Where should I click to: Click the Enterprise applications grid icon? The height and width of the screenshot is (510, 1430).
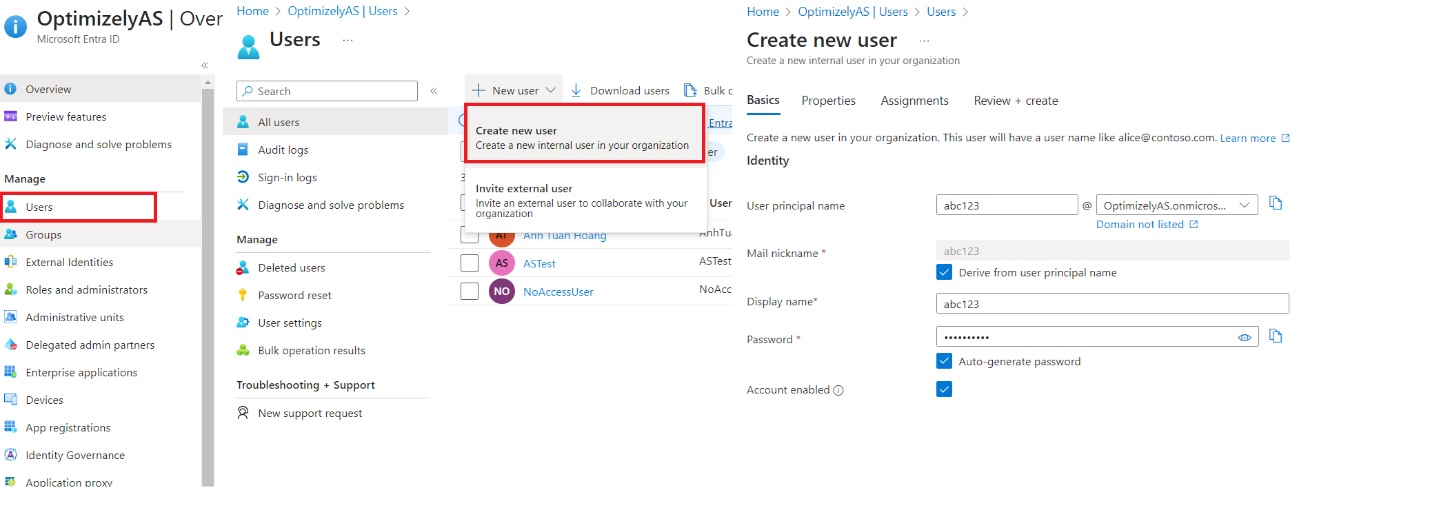click(11, 372)
